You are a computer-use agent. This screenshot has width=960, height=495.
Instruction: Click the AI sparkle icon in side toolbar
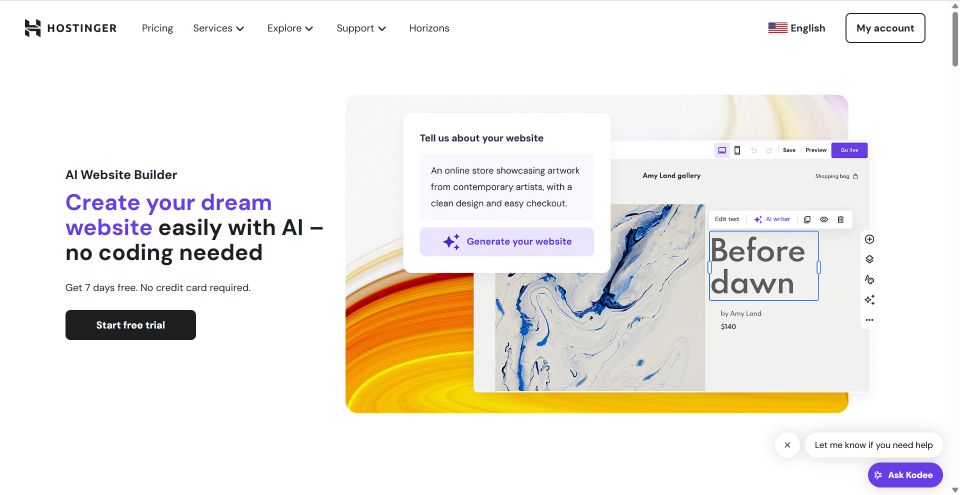[x=869, y=300]
